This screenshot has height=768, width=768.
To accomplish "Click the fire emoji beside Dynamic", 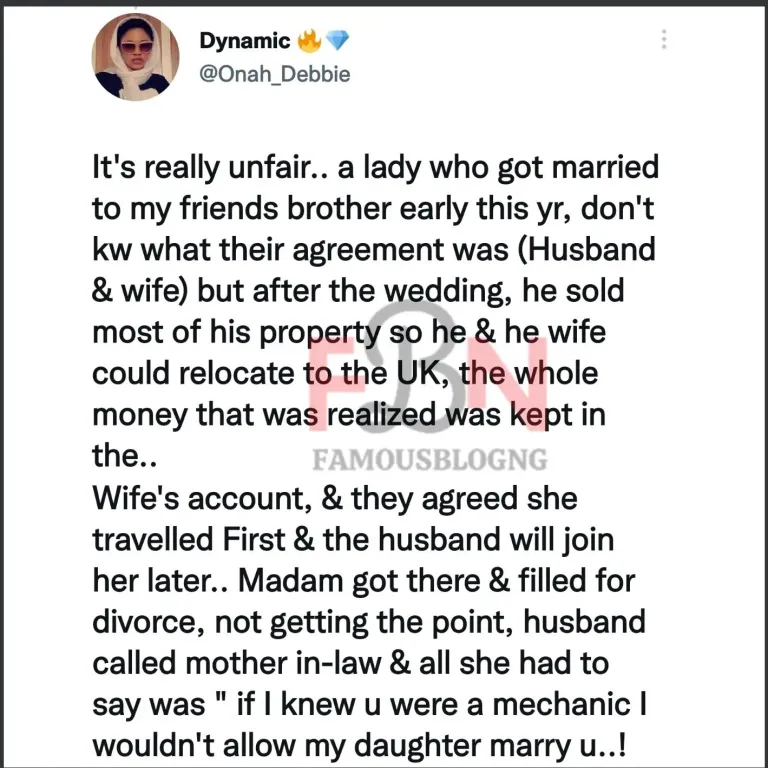I will point(310,41).
